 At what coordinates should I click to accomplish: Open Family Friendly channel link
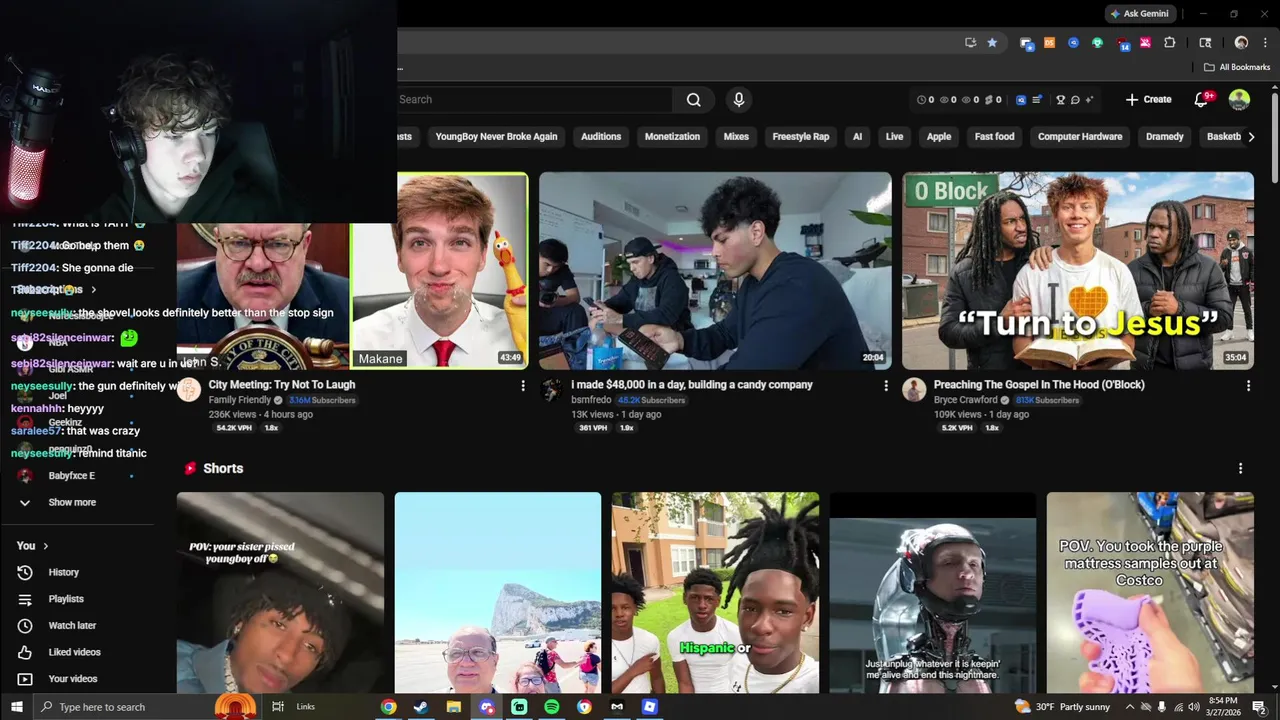pyautogui.click(x=240, y=400)
